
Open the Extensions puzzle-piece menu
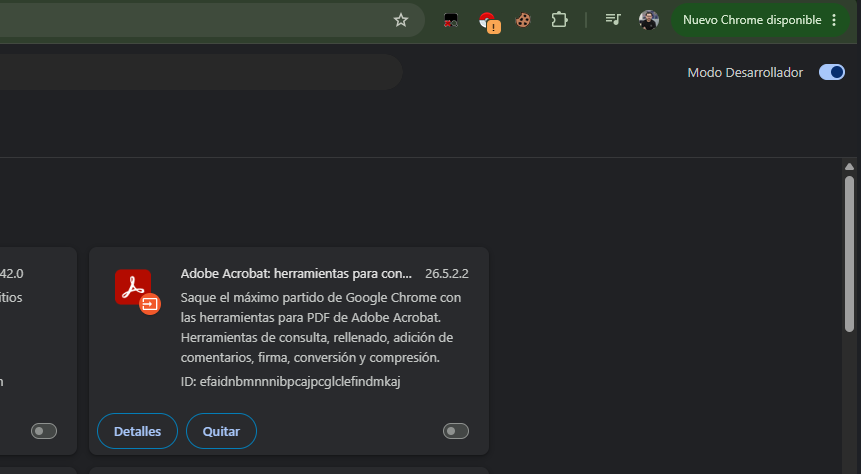[x=559, y=20]
